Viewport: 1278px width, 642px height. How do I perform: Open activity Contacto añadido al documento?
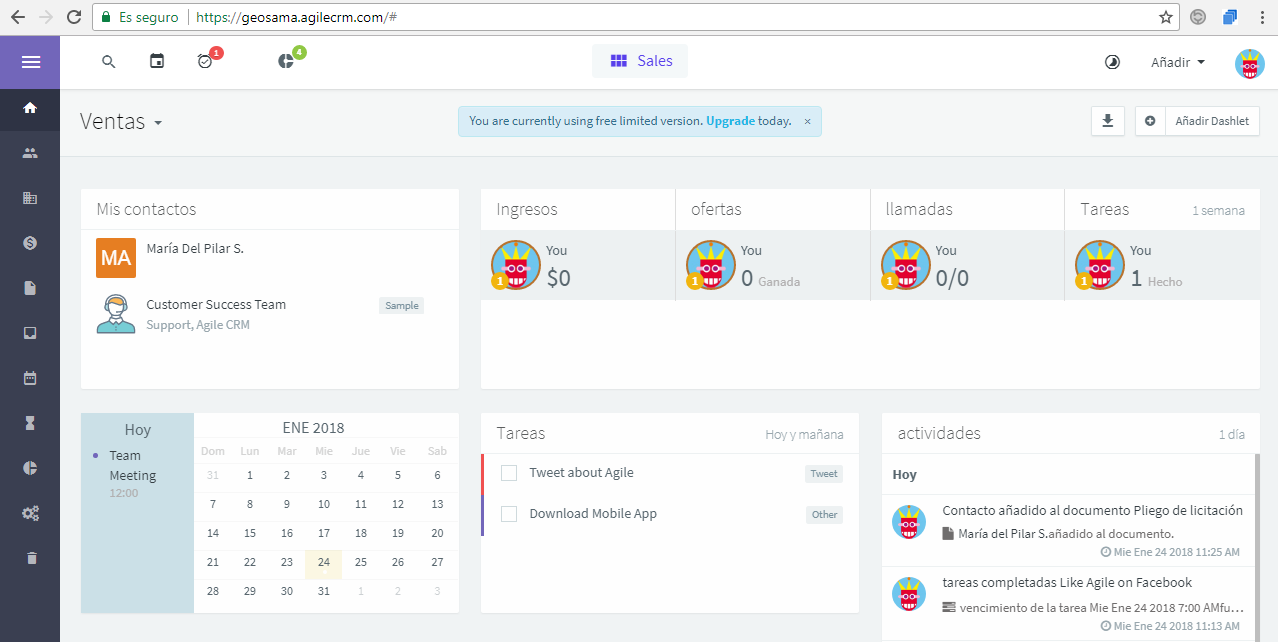pos(1093,510)
